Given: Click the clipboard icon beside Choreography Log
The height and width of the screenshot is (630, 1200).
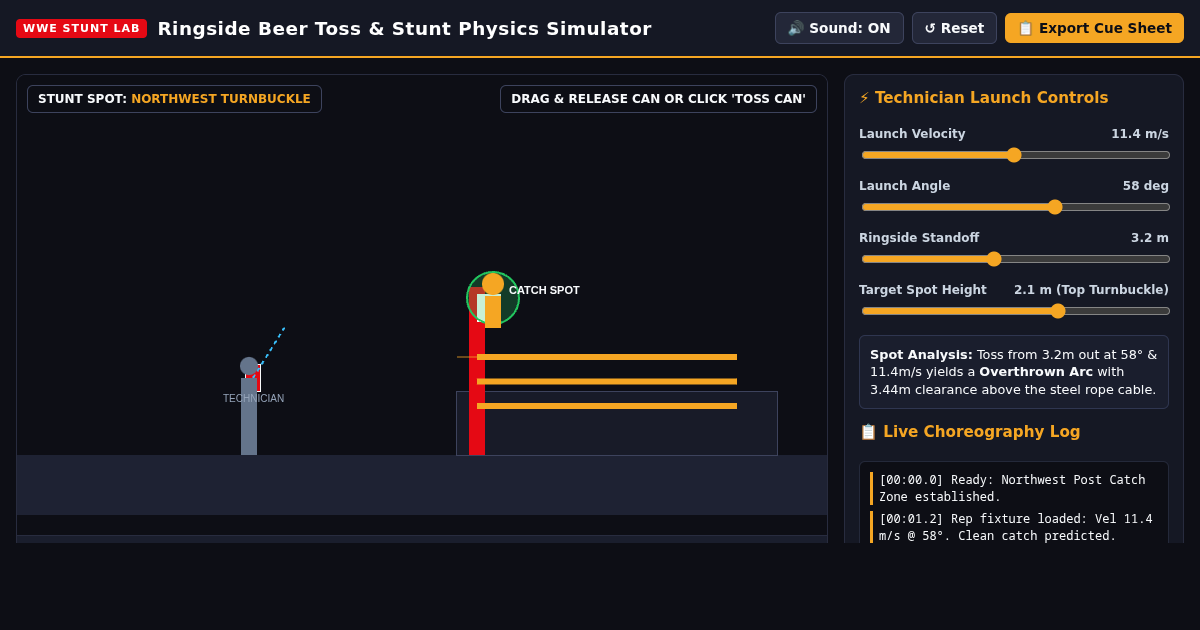Looking at the screenshot, I should pos(868,432).
